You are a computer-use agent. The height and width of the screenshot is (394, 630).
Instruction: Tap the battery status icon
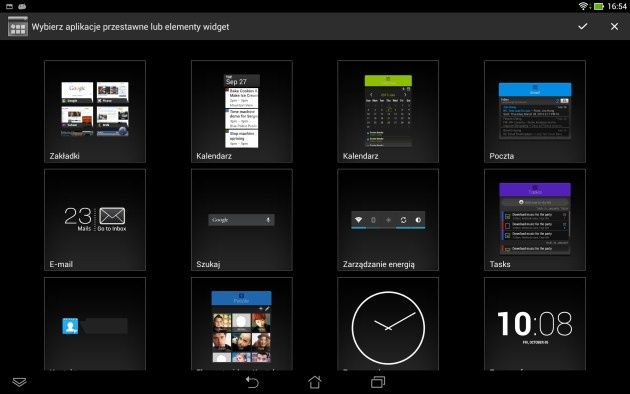point(599,6)
